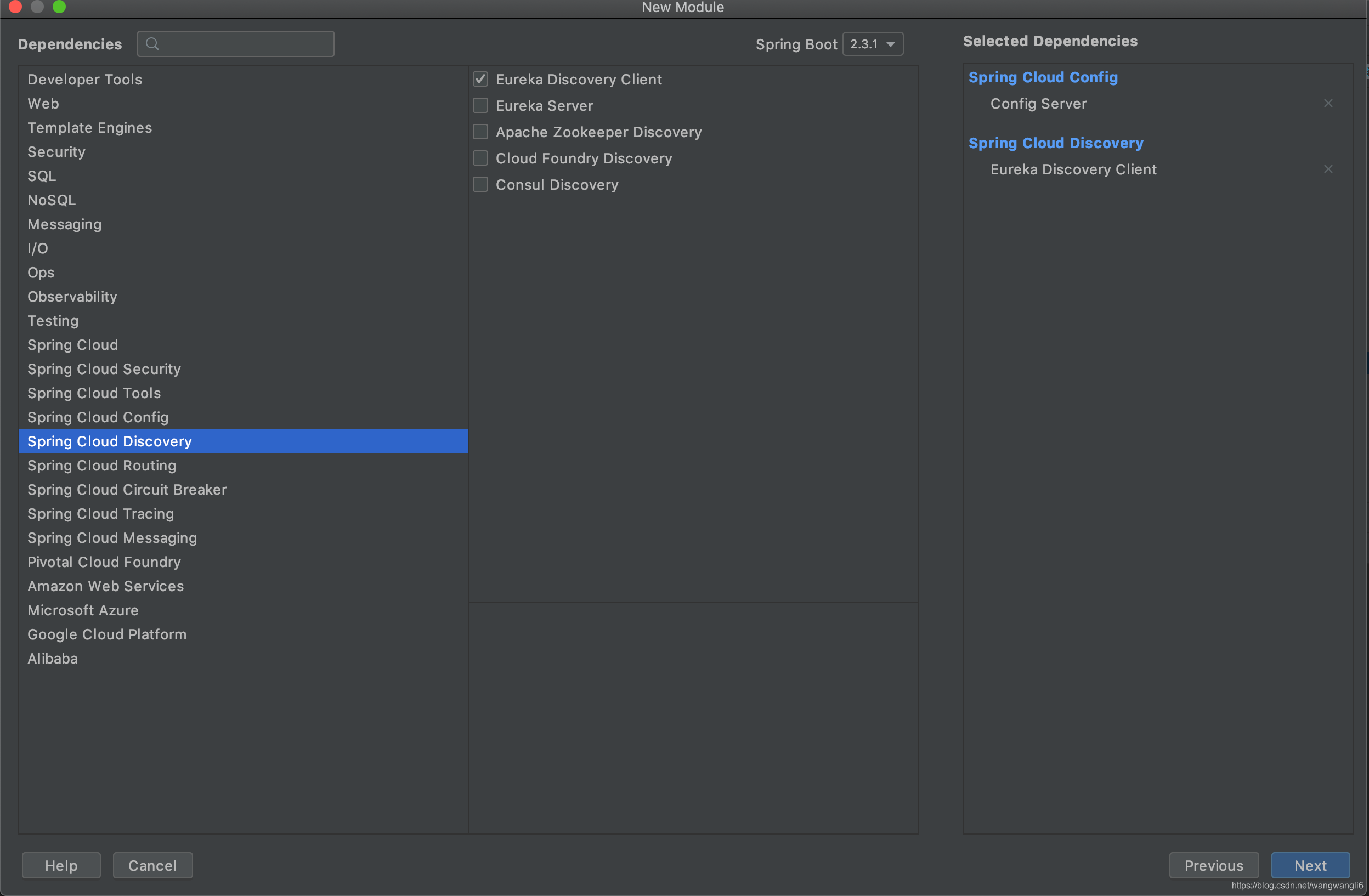
Task: Enable the Consul Discovery checkbox
Action: tap(480, 185)
